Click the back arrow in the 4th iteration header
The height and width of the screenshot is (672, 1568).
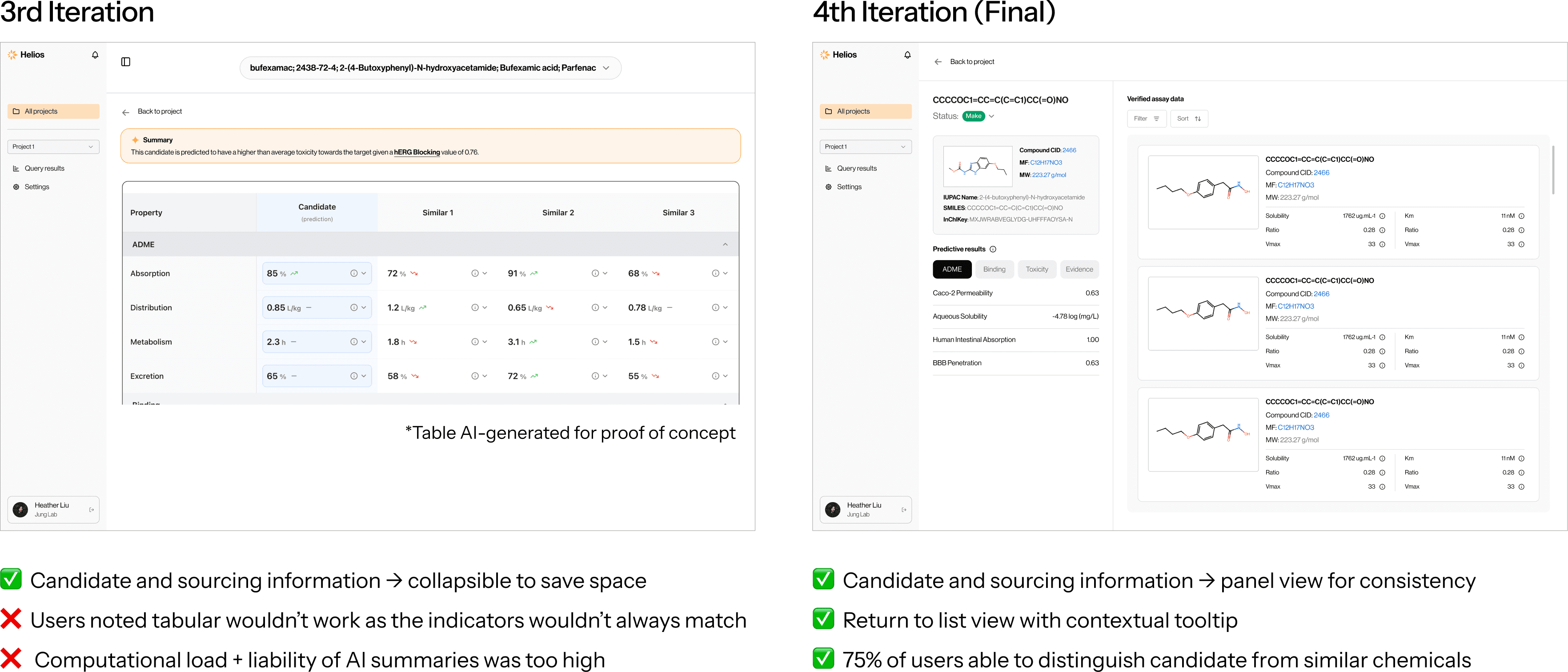point(938,62)
